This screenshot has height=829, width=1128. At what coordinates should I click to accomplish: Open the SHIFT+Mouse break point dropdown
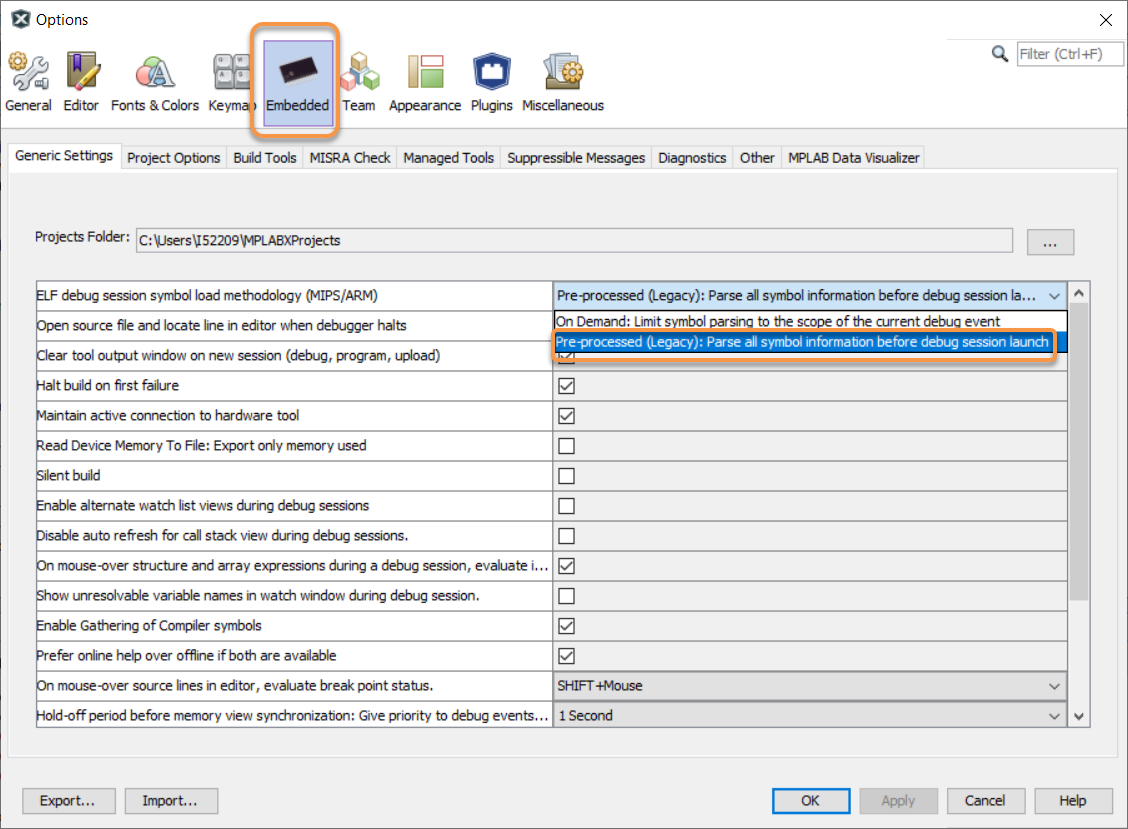tap(809, 686)
